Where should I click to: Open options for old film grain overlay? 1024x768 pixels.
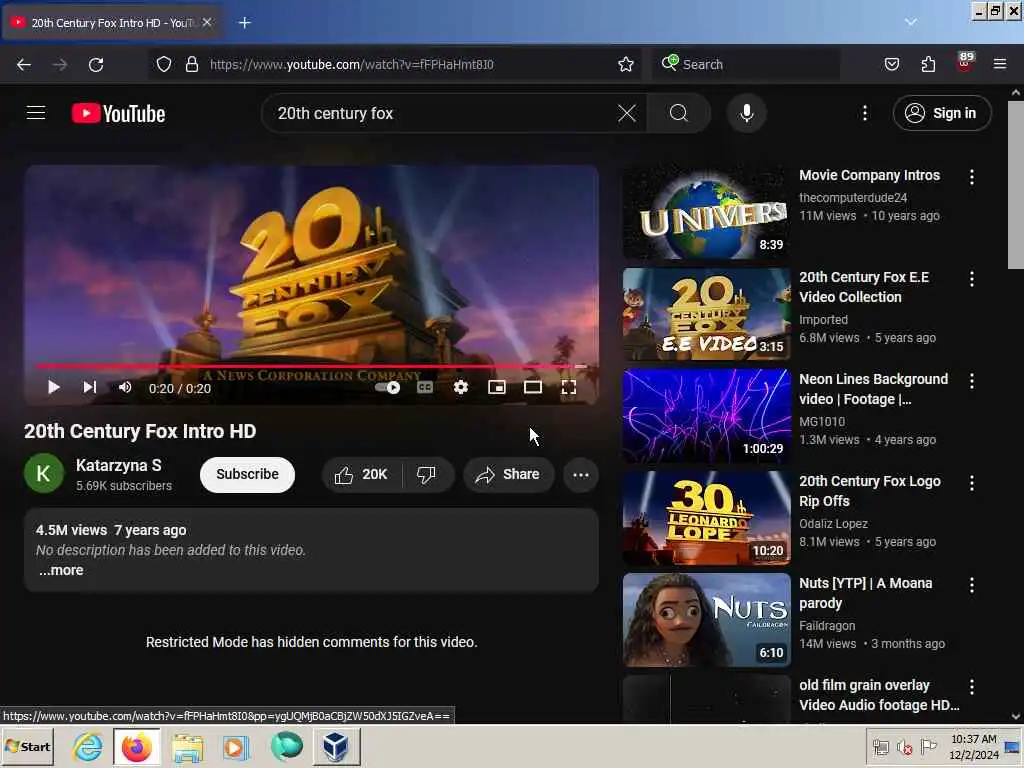[x=972, y=686]
